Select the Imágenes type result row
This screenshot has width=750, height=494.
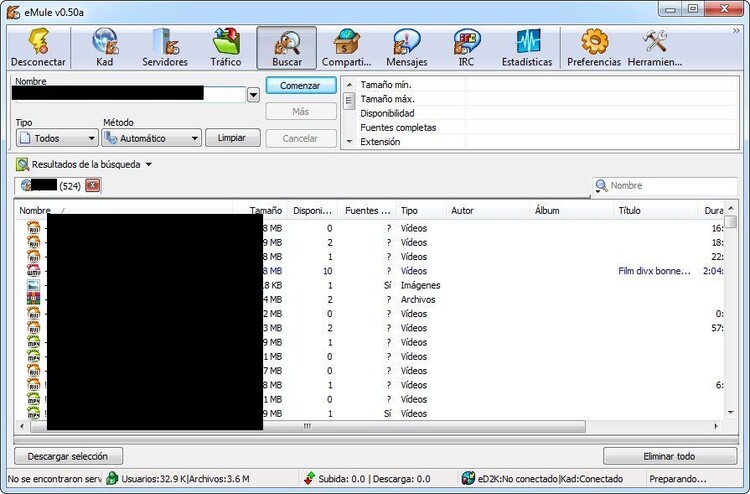pos(370,285)
